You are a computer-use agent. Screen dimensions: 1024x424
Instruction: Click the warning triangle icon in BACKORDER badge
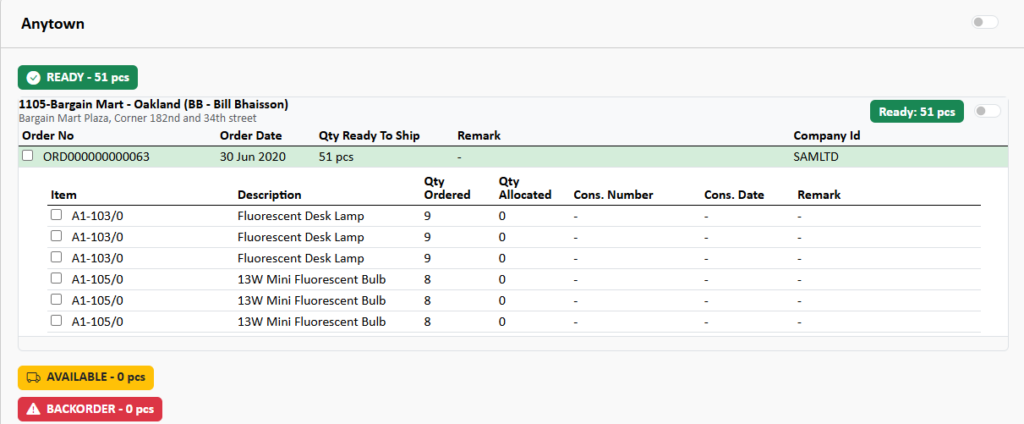33,409
